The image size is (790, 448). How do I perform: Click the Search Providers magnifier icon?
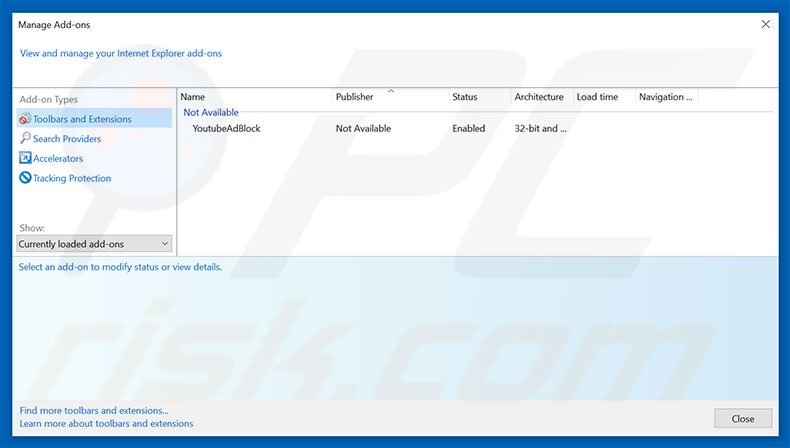[25, 139]
